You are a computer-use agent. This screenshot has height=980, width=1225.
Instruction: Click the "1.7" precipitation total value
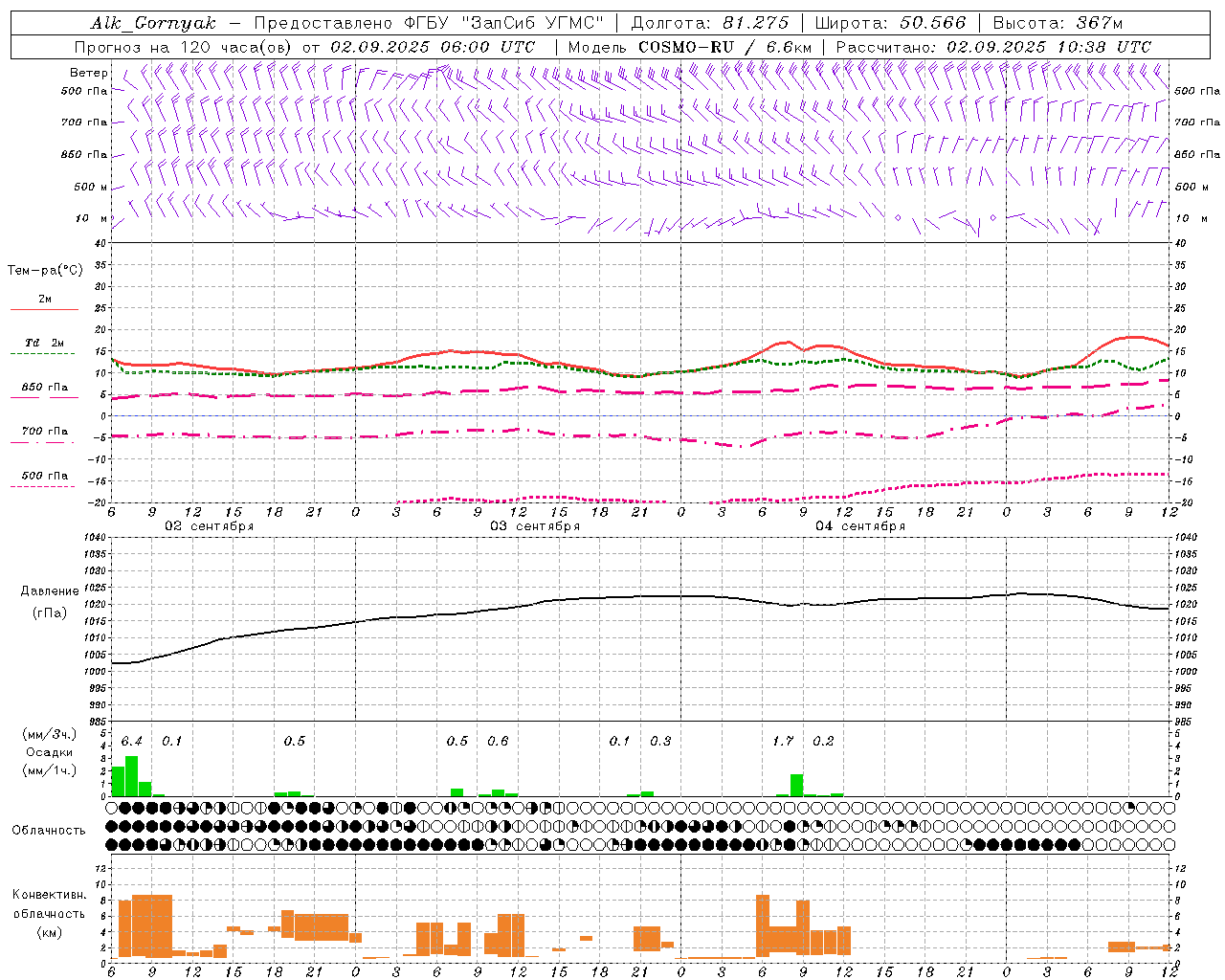tap(783, 741)
